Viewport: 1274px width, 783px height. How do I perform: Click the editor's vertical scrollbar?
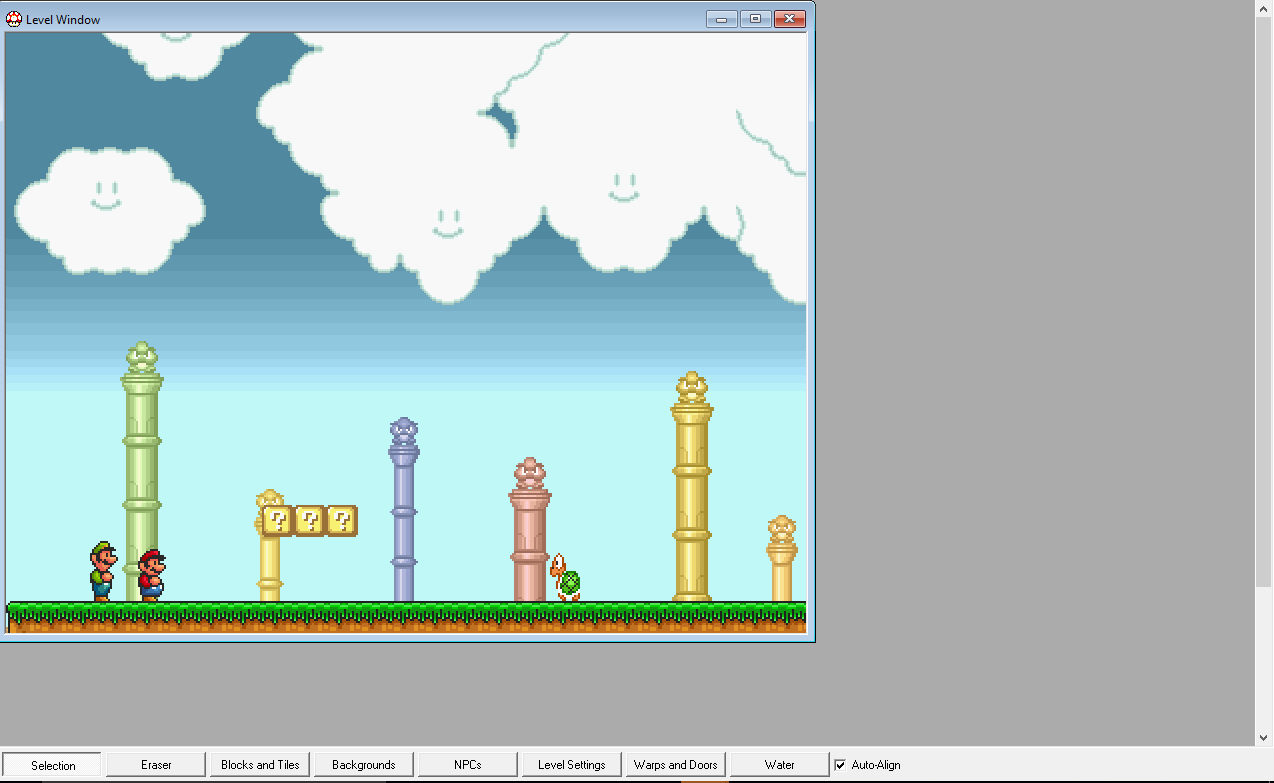1264,372
